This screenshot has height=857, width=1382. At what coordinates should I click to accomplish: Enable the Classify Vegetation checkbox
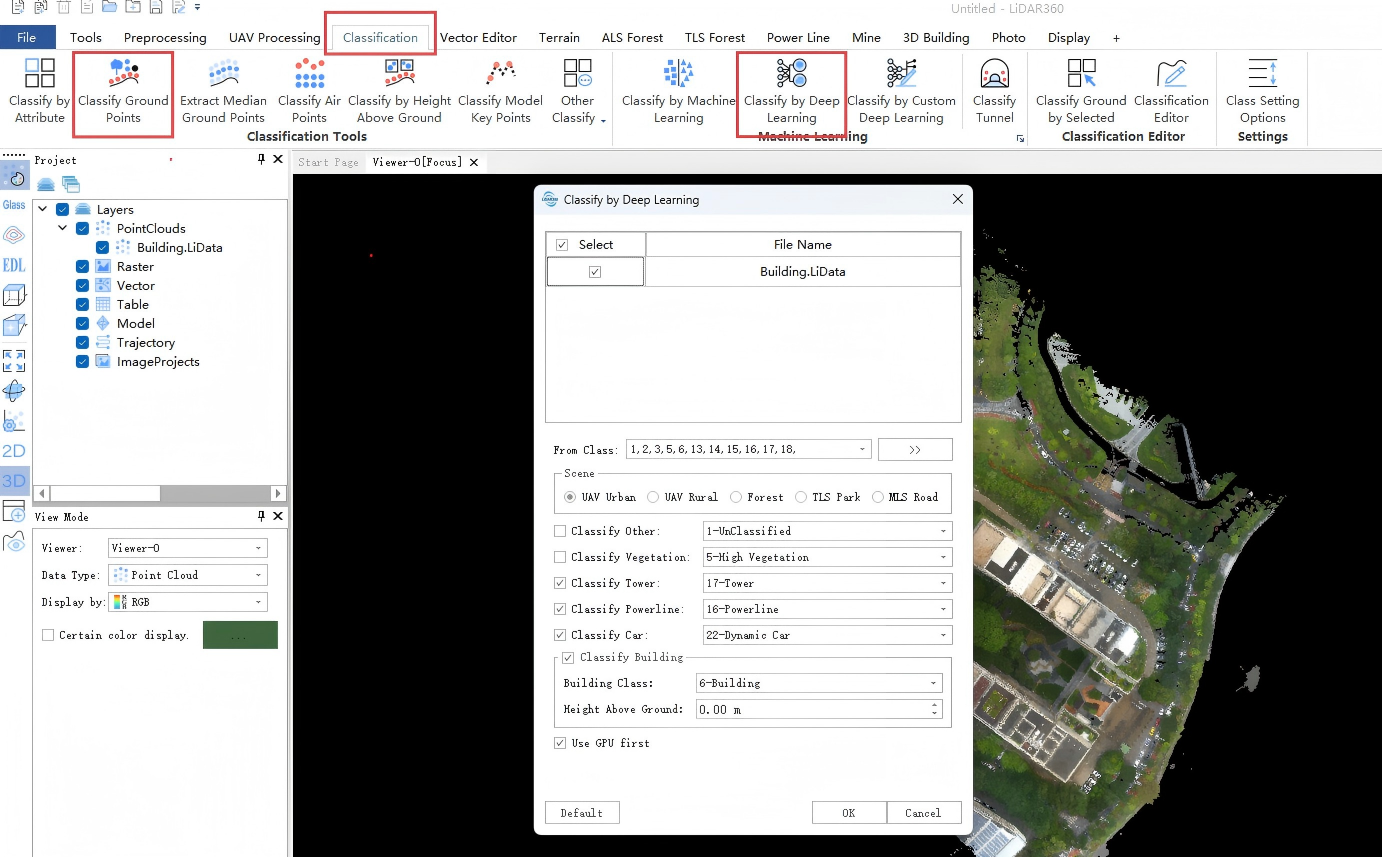560,557
